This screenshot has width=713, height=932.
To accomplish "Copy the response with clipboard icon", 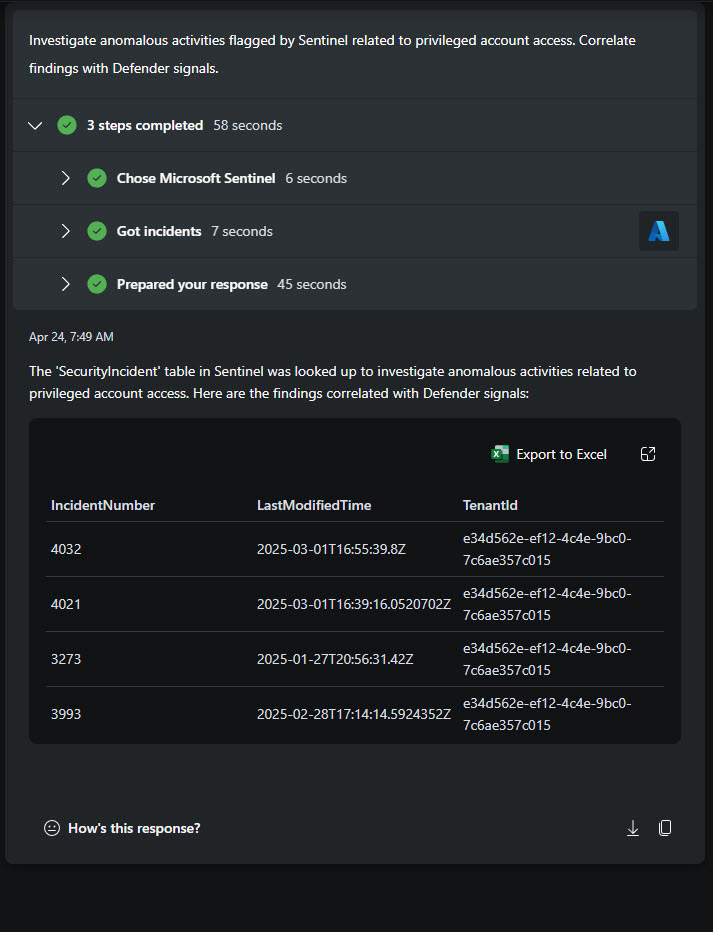I will point(665,828).
